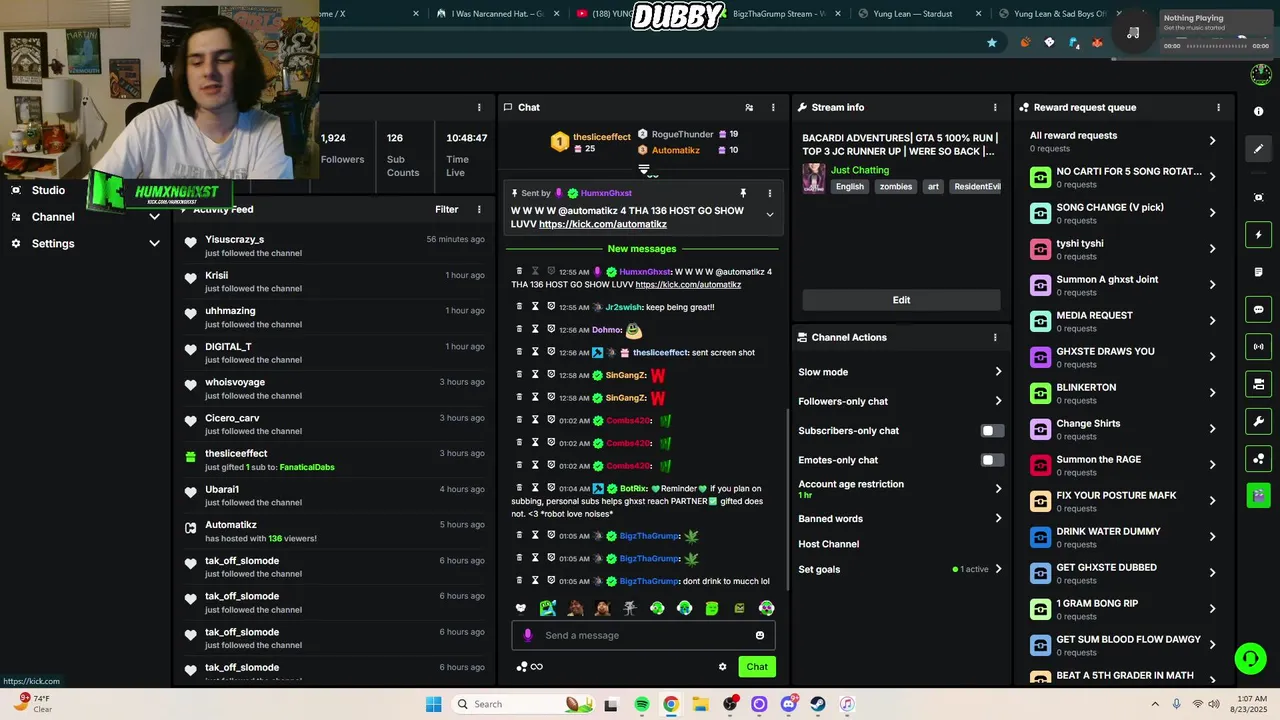The image size is (1280, 720).
Task: Click the channel points icon below message box
Action: (521, 667)
